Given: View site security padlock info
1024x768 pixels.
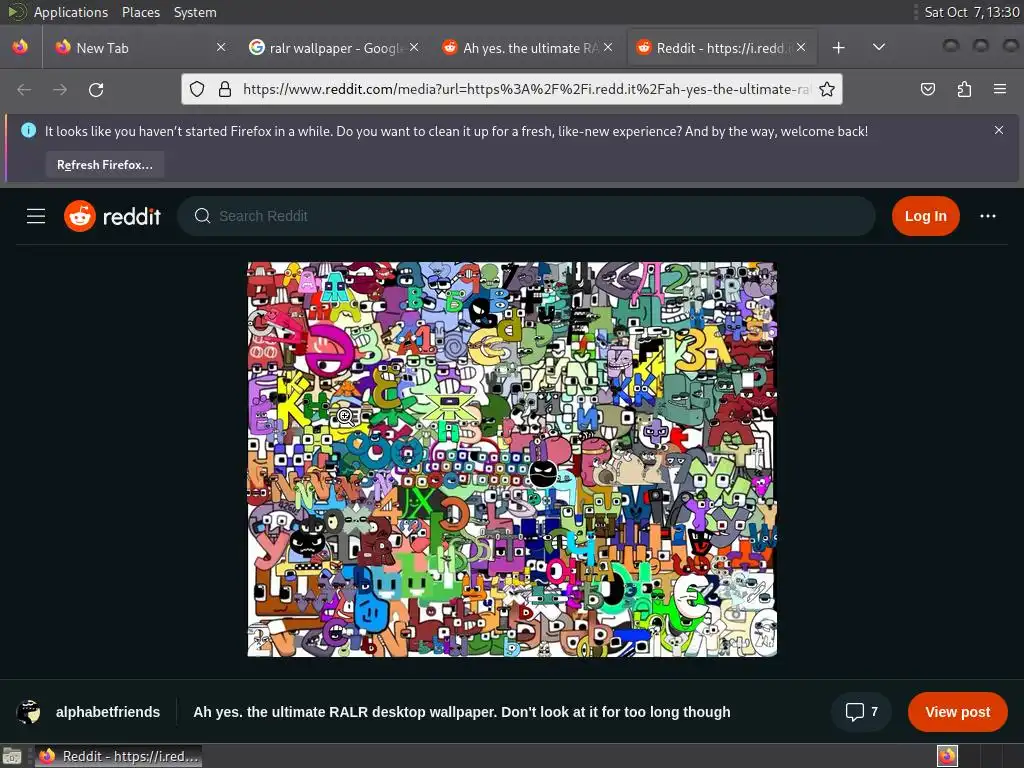Looking at the screenshot, I should click(x=225, y=89).
